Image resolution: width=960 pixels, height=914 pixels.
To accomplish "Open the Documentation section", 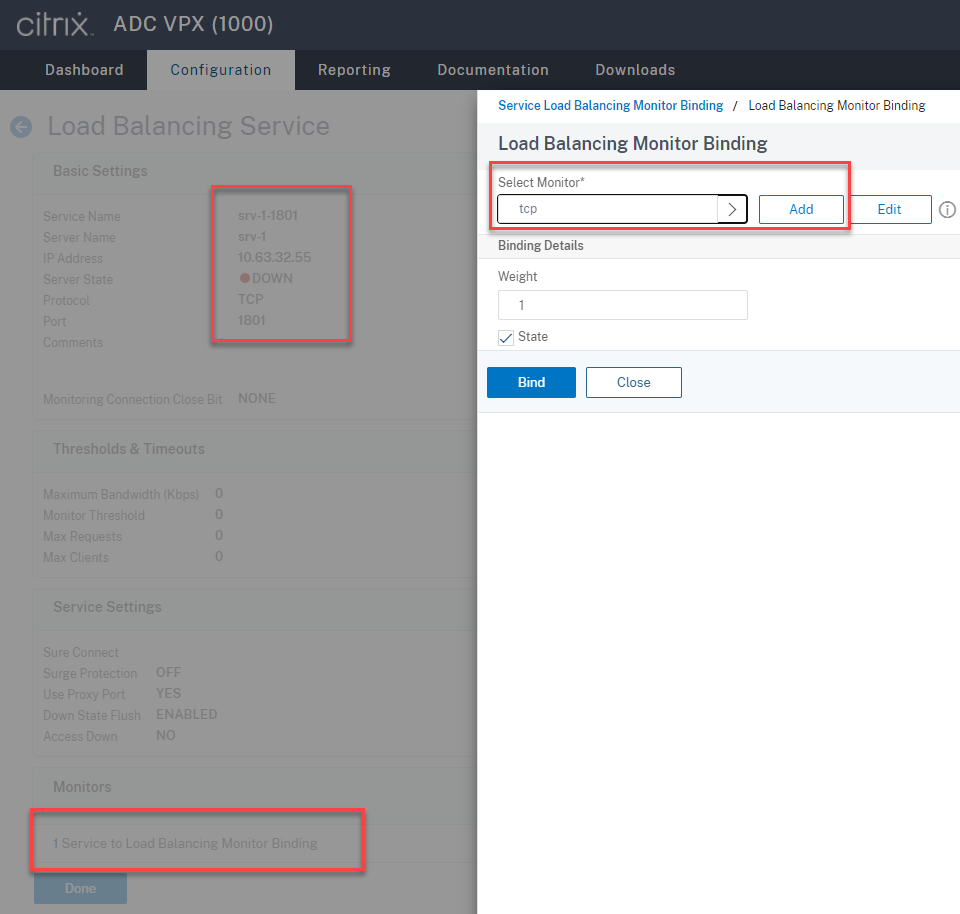I will (492, 70).
